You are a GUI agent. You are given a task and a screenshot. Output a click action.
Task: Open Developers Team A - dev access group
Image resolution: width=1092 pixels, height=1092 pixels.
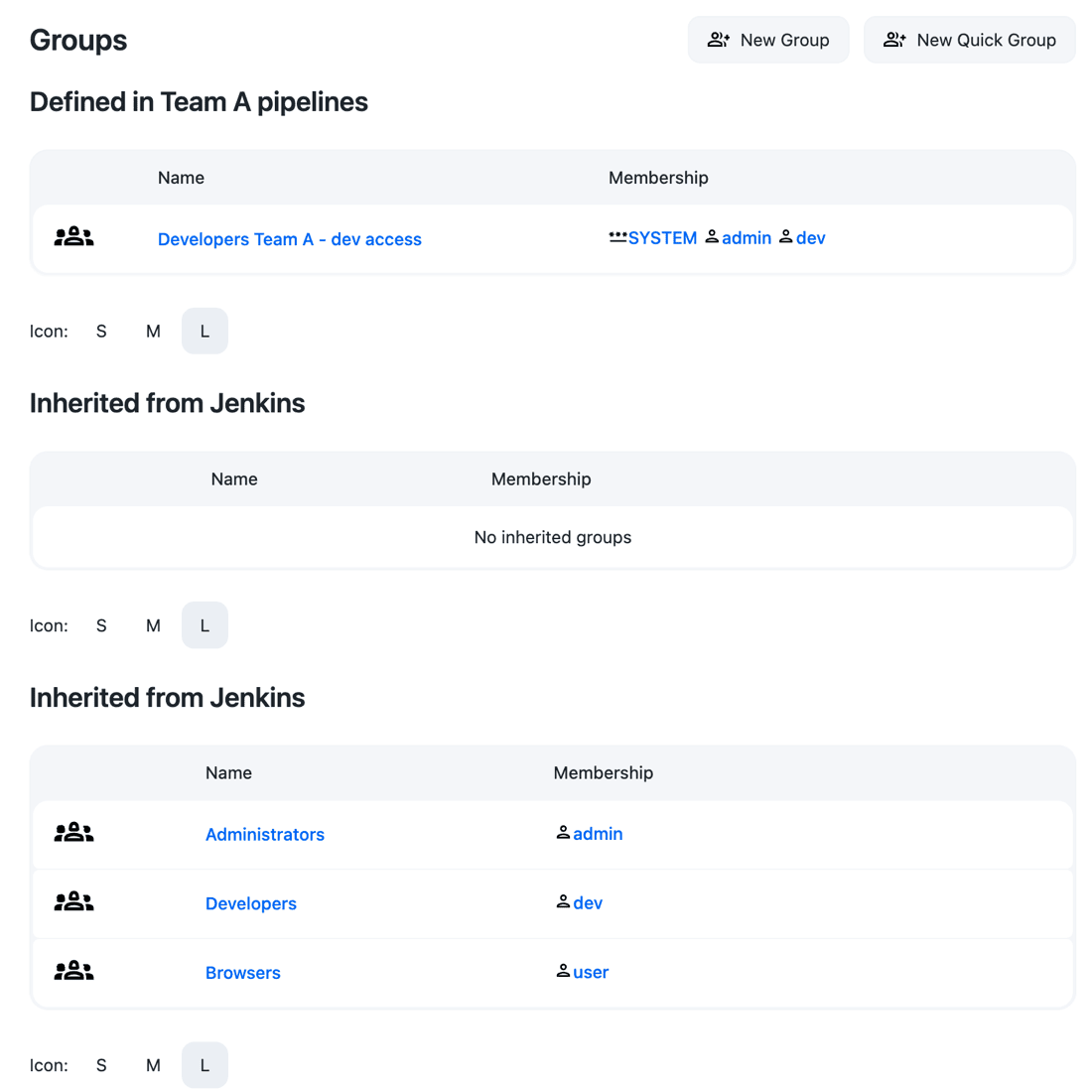289,239
